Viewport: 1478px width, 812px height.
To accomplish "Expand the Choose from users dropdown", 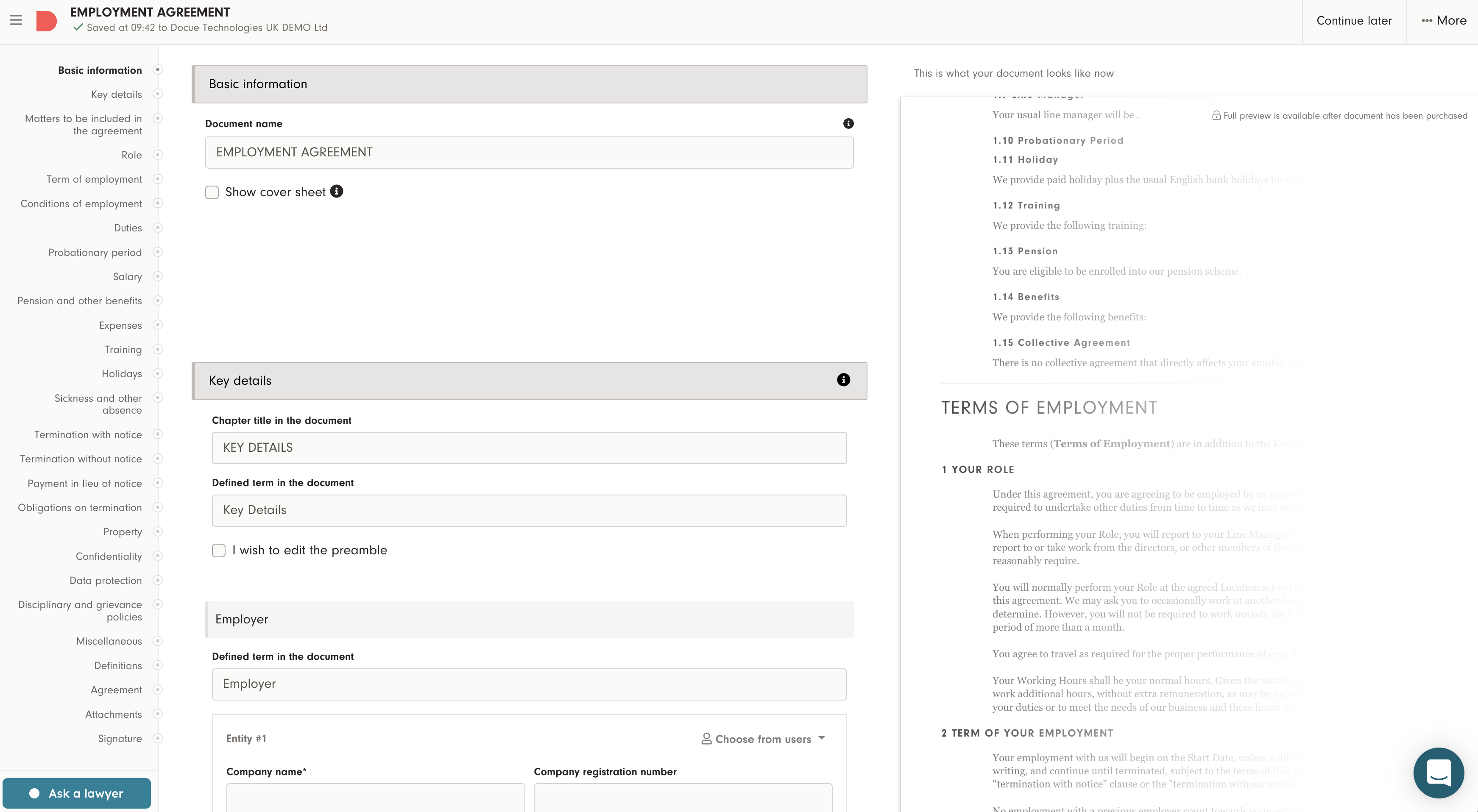I will pyautogui.click(x=764, y=739).
